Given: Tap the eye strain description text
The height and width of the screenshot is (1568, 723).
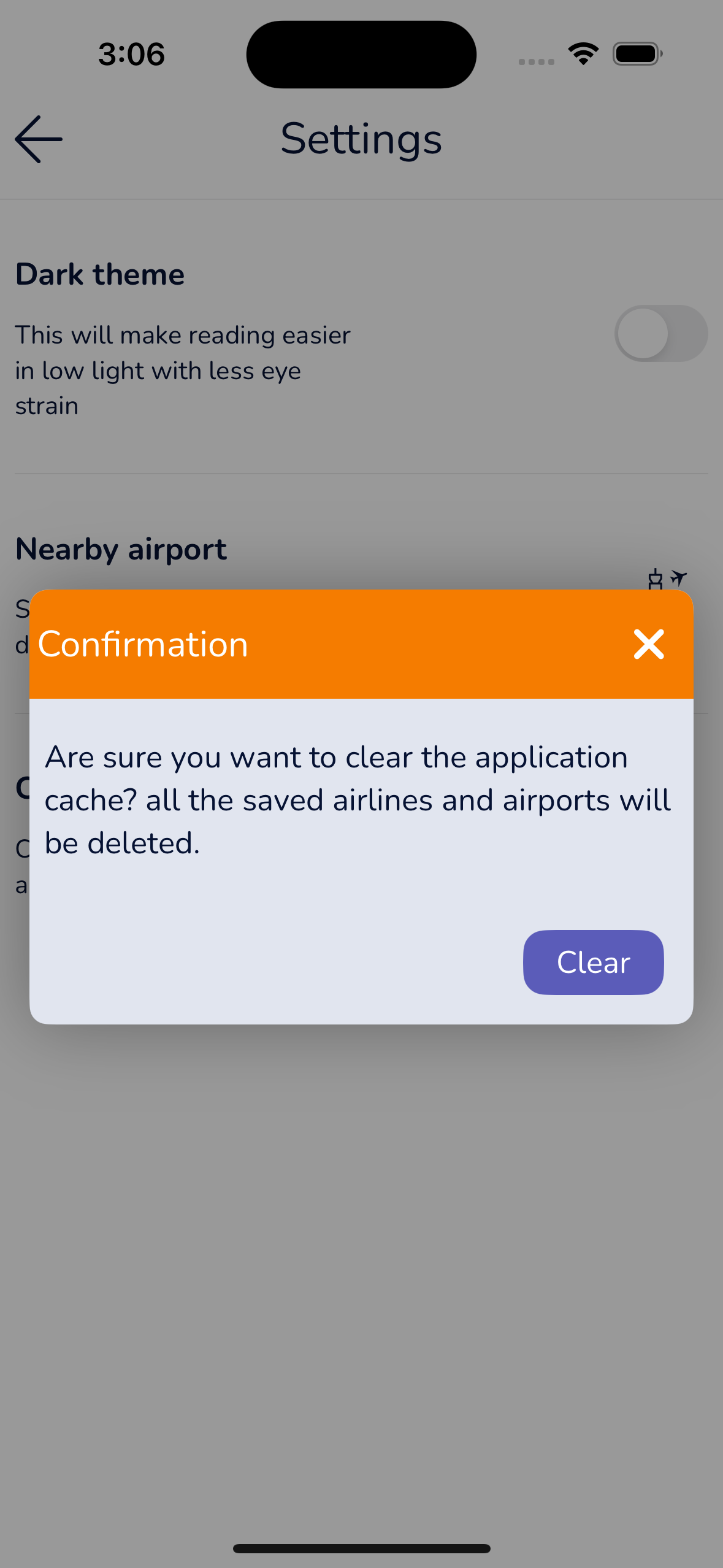Looking at the screenshot, I should pos(182,369).
